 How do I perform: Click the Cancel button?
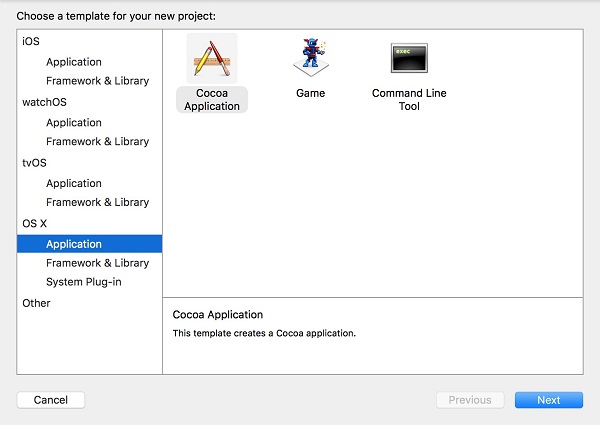[51, 400]
